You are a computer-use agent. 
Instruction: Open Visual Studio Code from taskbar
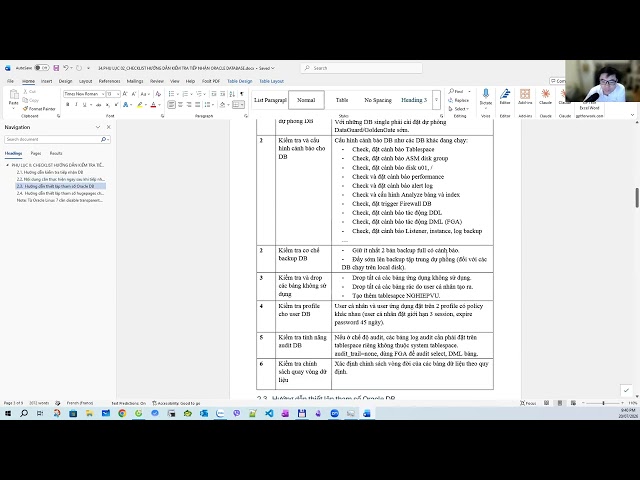click(x=269, y=413)
